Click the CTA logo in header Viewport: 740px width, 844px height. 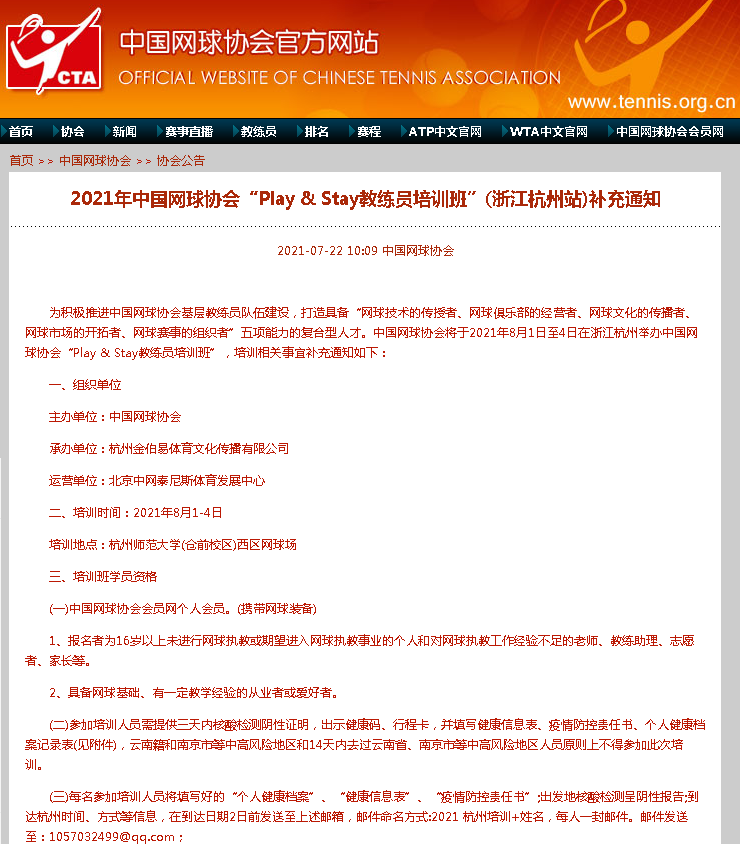tap(54, 51)
